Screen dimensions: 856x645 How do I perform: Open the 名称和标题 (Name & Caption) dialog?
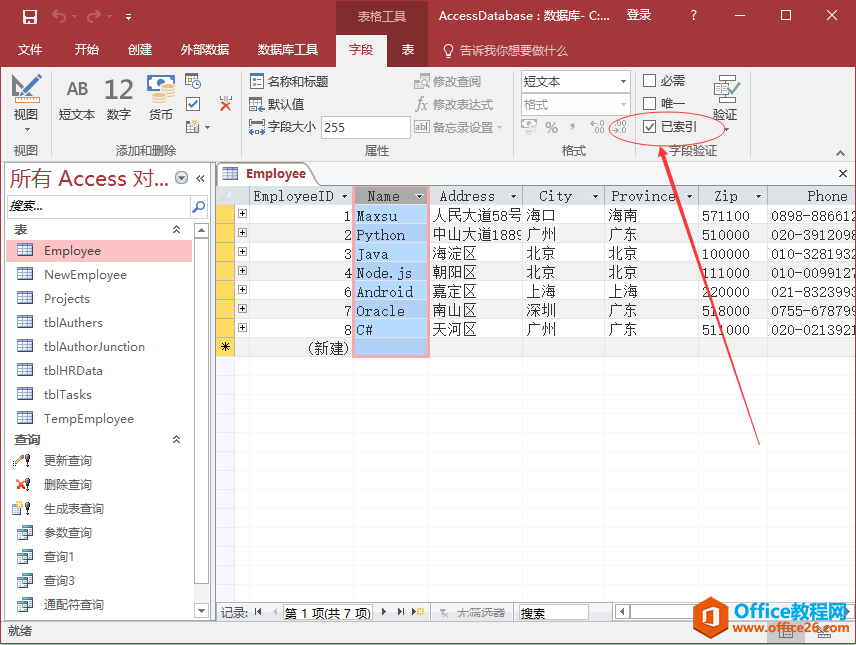[x=289, y=81]
